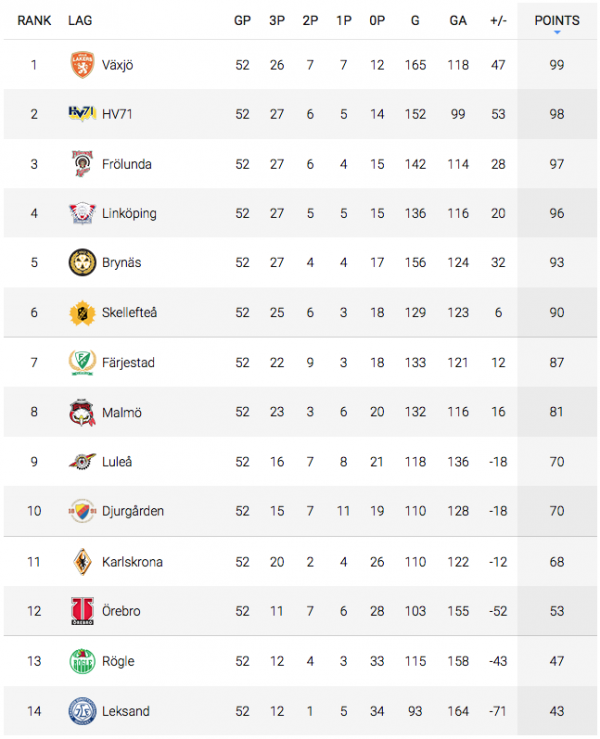The height and width of the screenshot is (739, 600).
Task: Open the Brynäs round logo
Action: (82, 263)
